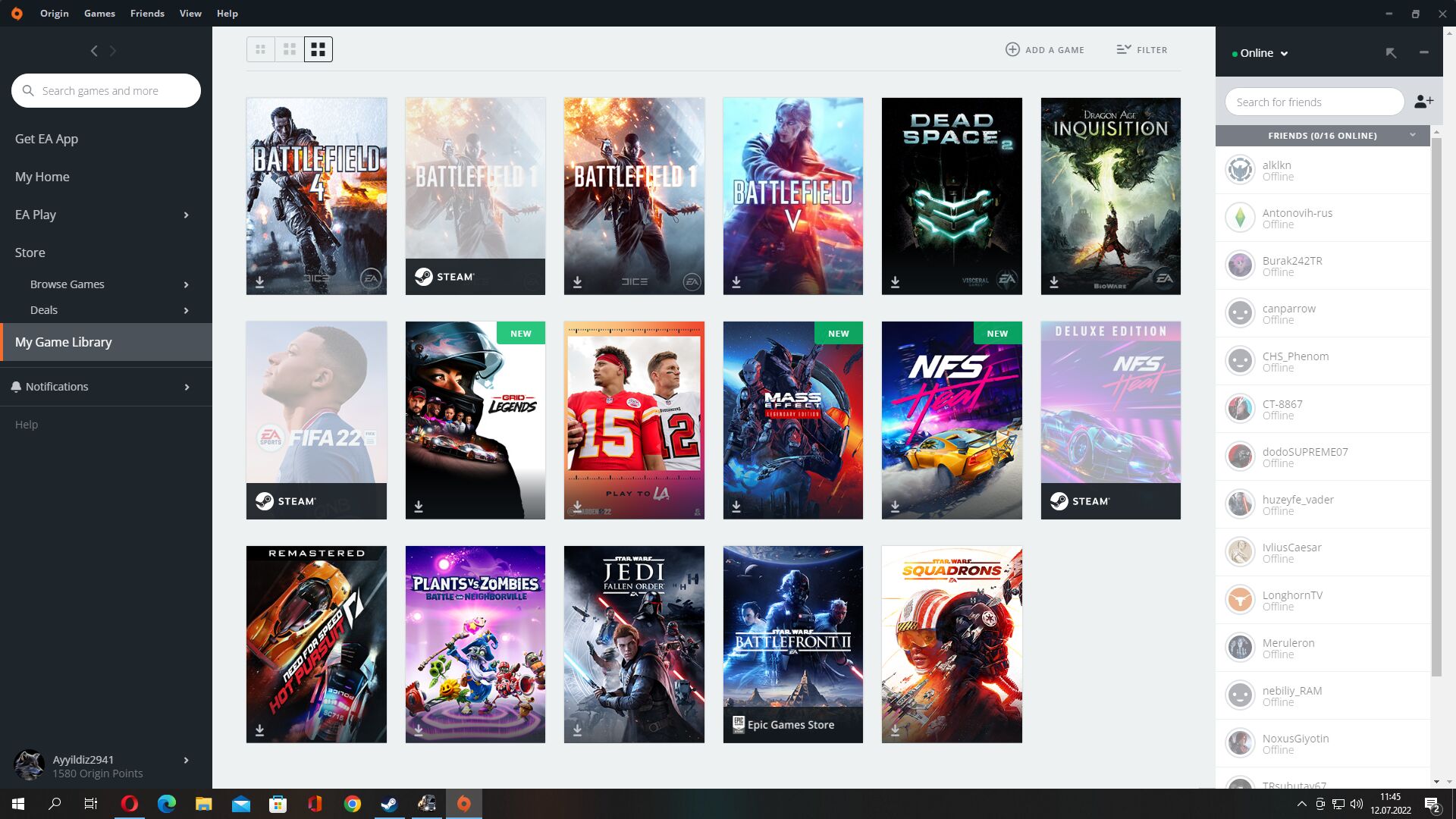This screenshot has height=819, width=1456.
Task: Switch to small tile view
Action: click(260, 49)
